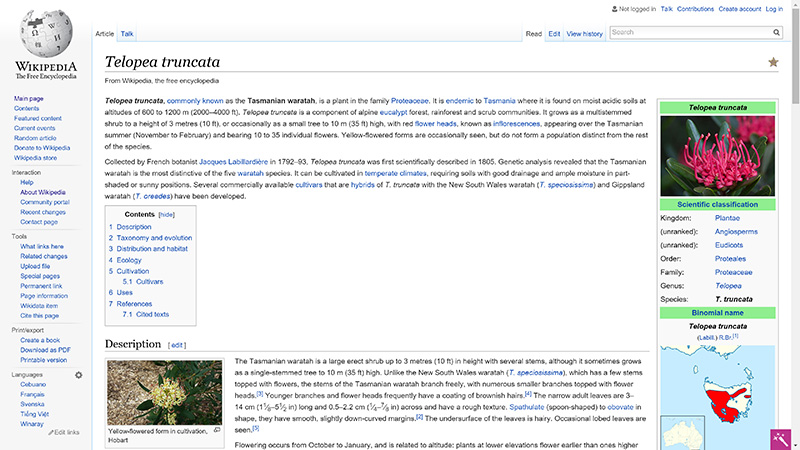Jump to Taxonomy and evolution section
800x450 pixels.
tap(154, 238)
